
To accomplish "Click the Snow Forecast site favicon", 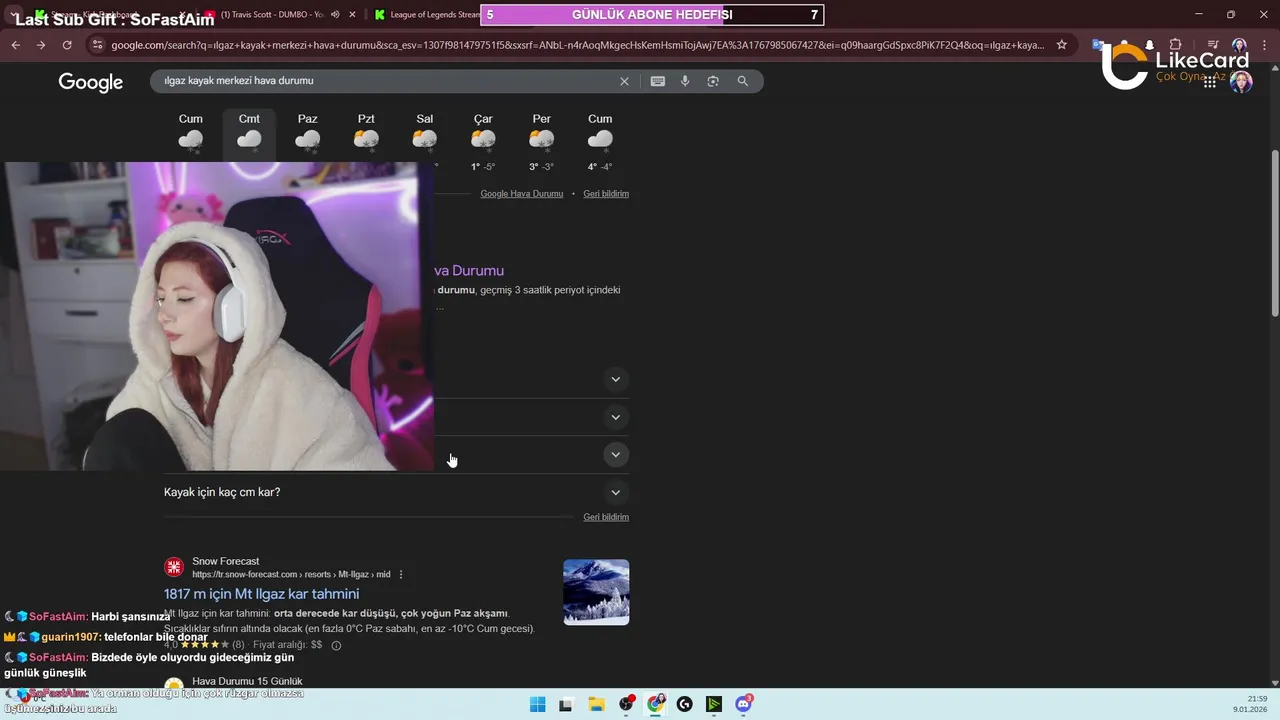I will [174, 568].
